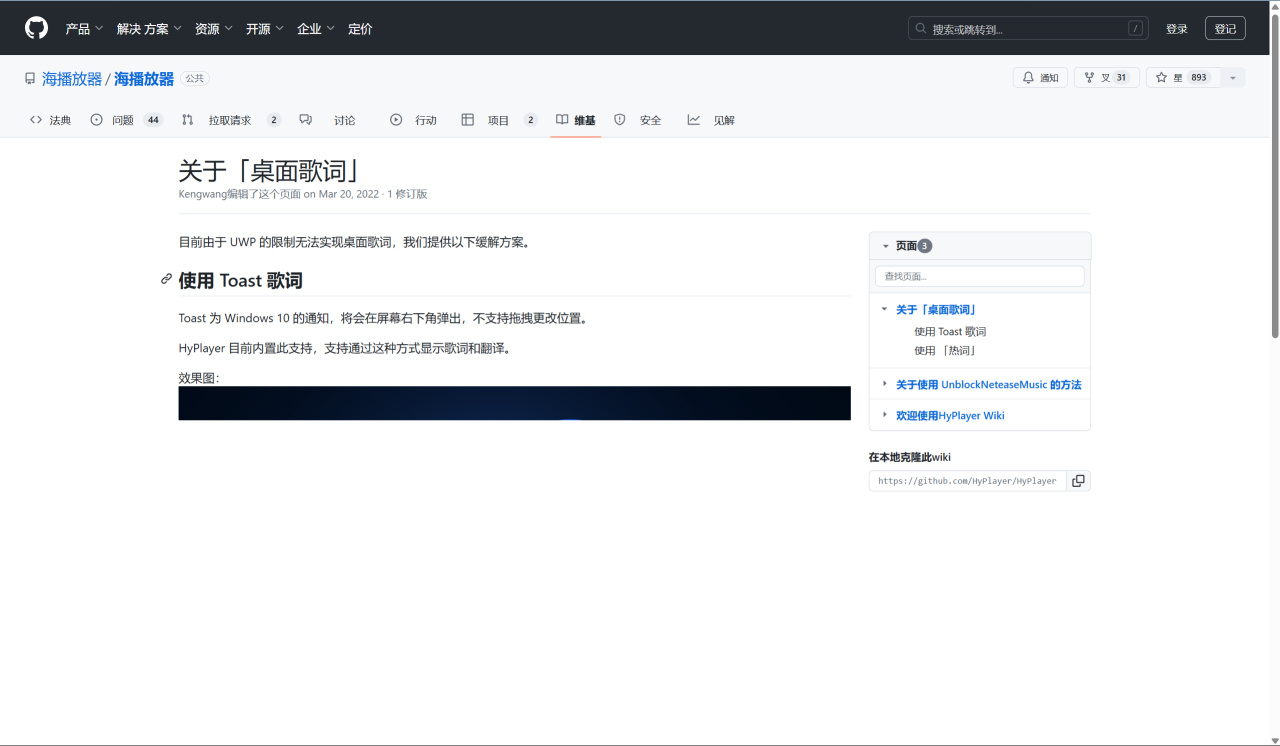Screen dimensions: 1280x746
Task: Click the 查找页面 filter field
Action: [x=980, y=276]
